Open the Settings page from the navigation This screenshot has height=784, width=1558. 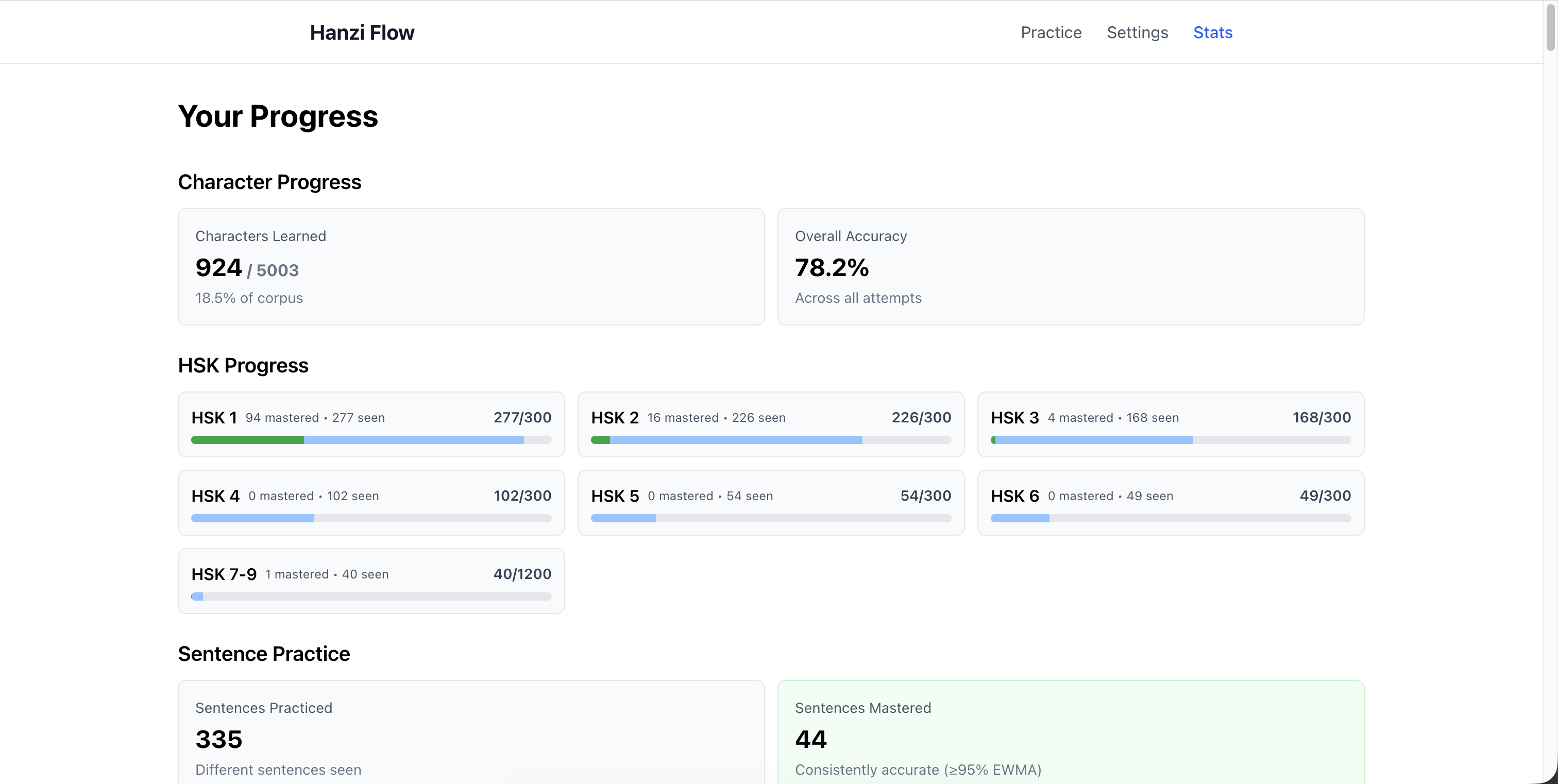coord(1137,32)
